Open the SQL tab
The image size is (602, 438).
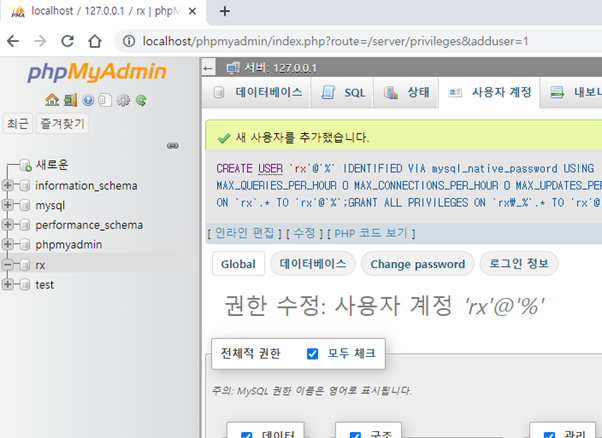click(342, 93)
